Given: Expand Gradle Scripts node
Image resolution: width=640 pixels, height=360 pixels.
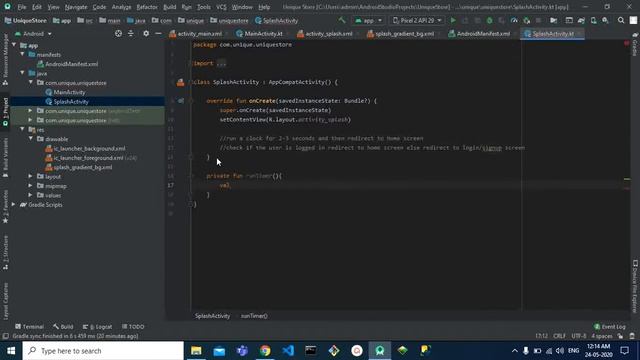Looking at the screenshot, I should tap(14, 204).
